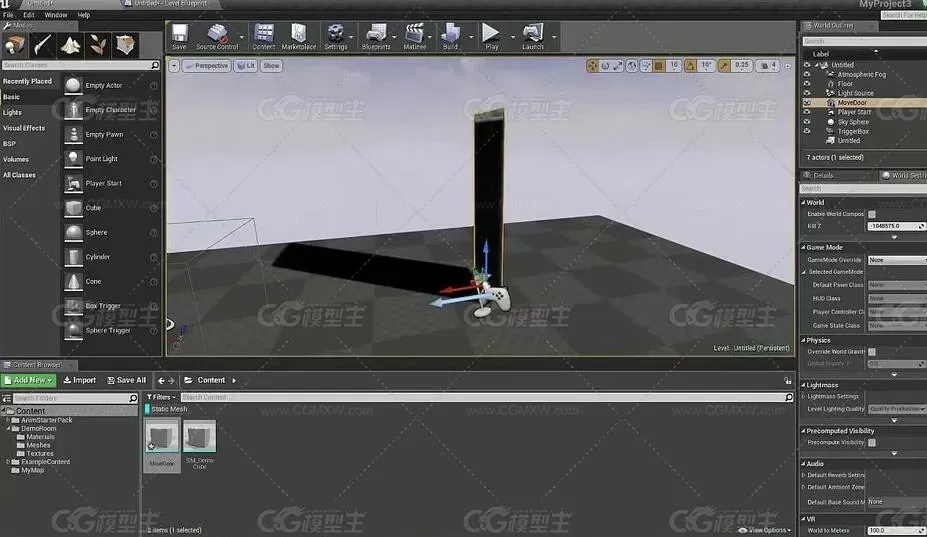Toggle grid snapping in viewport
The height and width of the screenshot is (537, 927).
(659, 66)
